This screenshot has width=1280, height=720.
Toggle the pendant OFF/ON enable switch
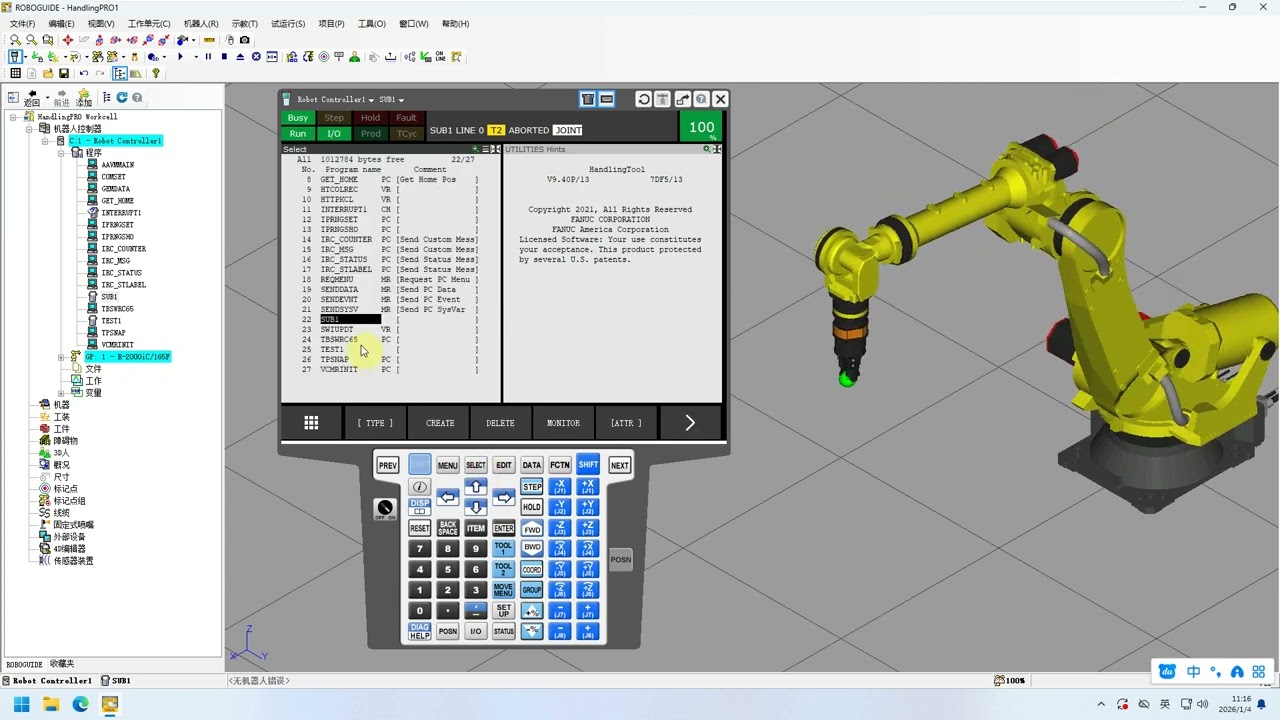pyautogui.click(x=385, y=509)
